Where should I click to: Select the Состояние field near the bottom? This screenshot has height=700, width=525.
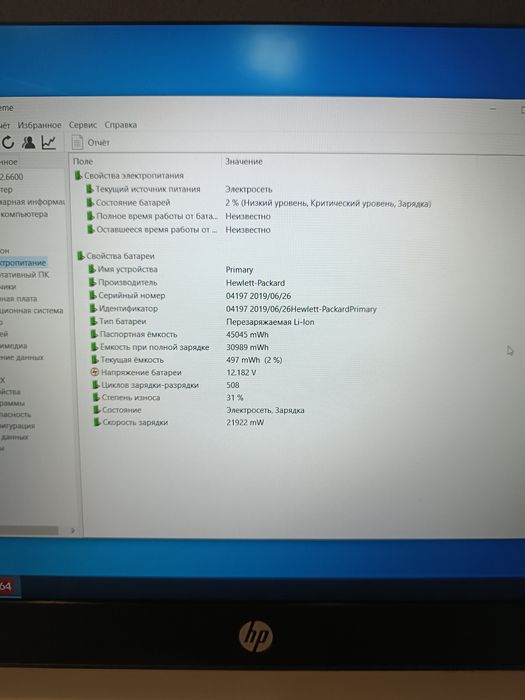pyautogui.click(x=121, y=409)
